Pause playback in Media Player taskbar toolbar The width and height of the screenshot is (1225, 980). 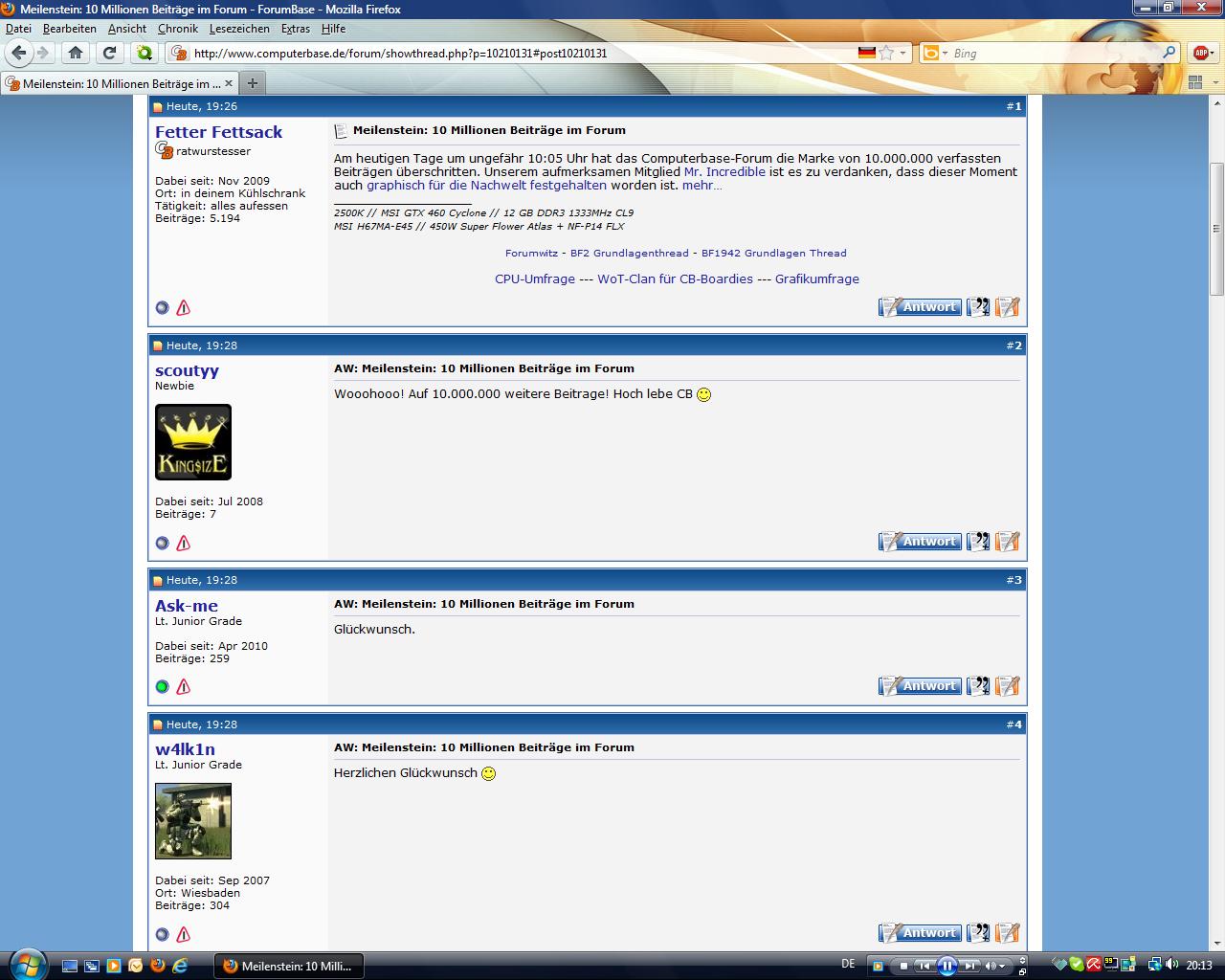tap(947, 966)
